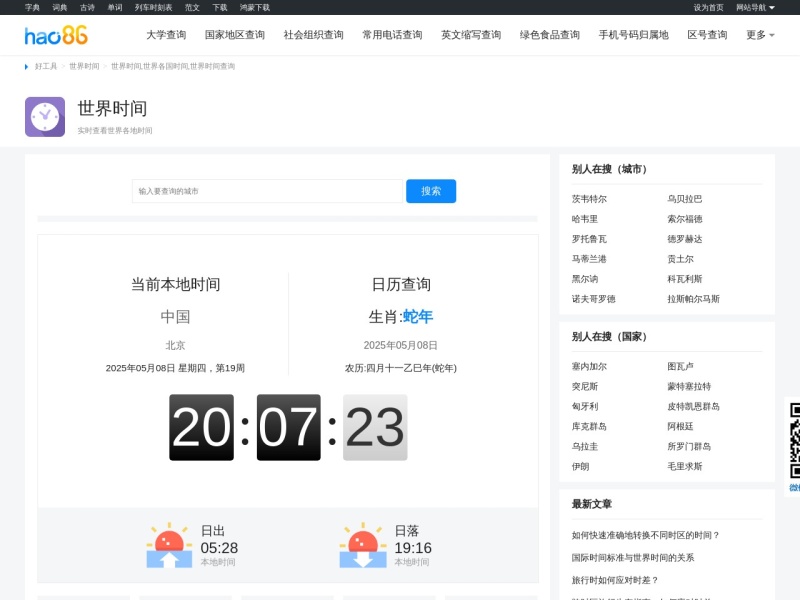Click the clock hours digit 20

point(202,427)
